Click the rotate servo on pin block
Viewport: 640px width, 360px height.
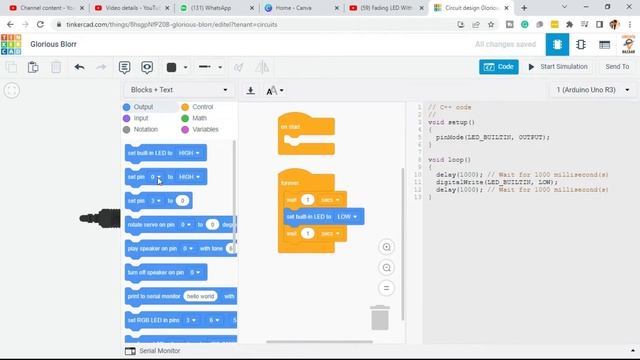[x=181, y=225]
